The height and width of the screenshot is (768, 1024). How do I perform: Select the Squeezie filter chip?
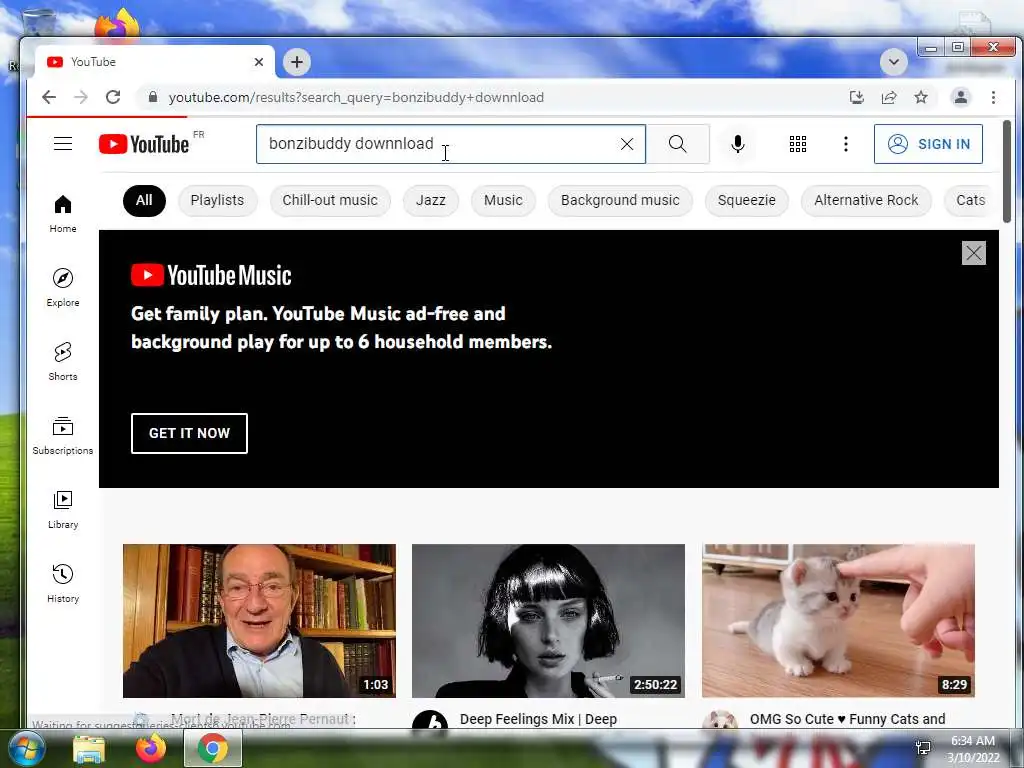(746, 200)
